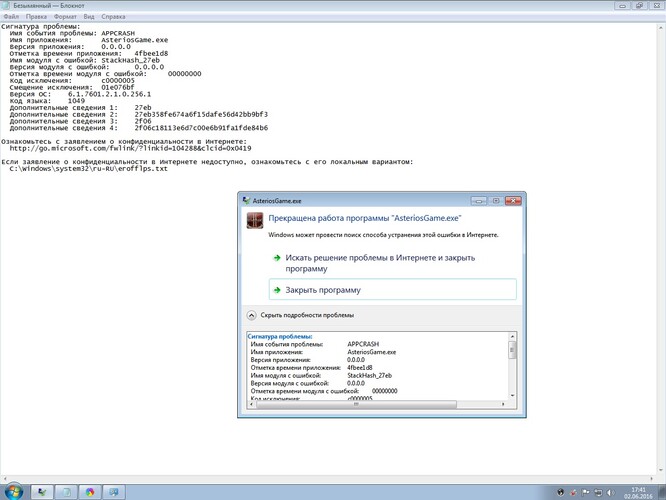
Task: Click OS version 6.1.7601.2.1.0.256.1 in Notepad
Action: (110, 94)
